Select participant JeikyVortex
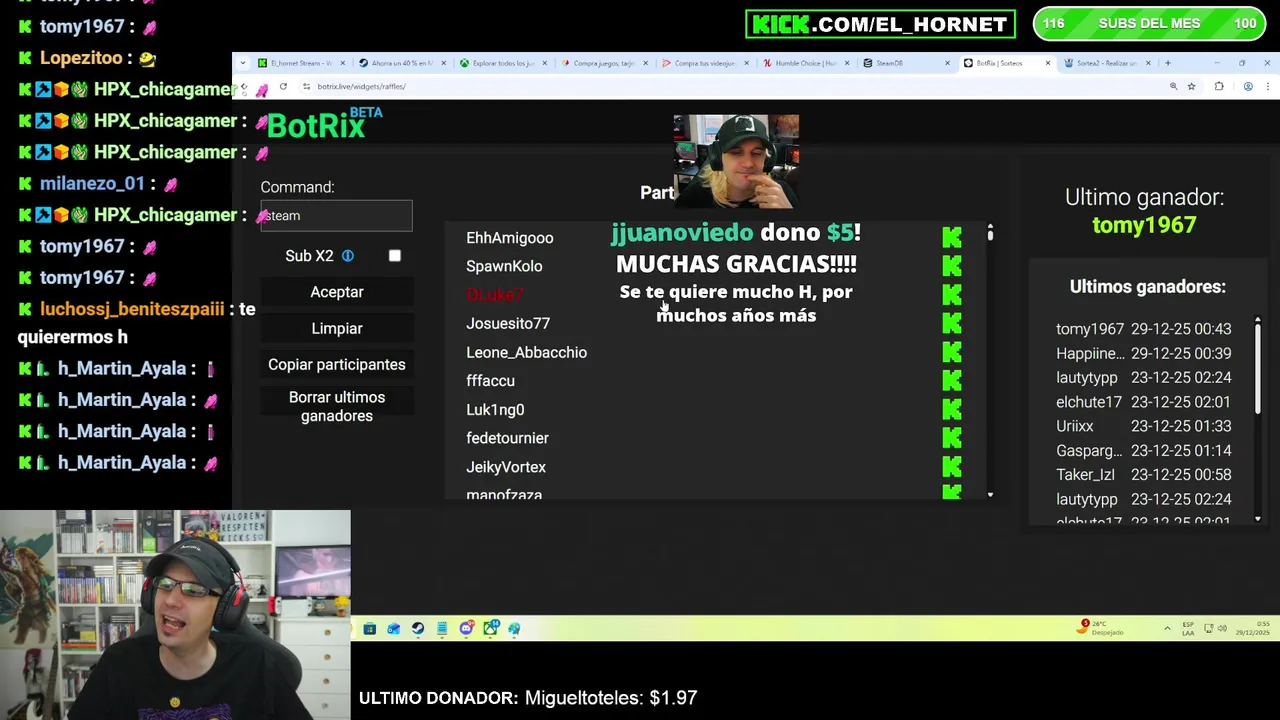 pyautogui.click(x=506, y=467)
